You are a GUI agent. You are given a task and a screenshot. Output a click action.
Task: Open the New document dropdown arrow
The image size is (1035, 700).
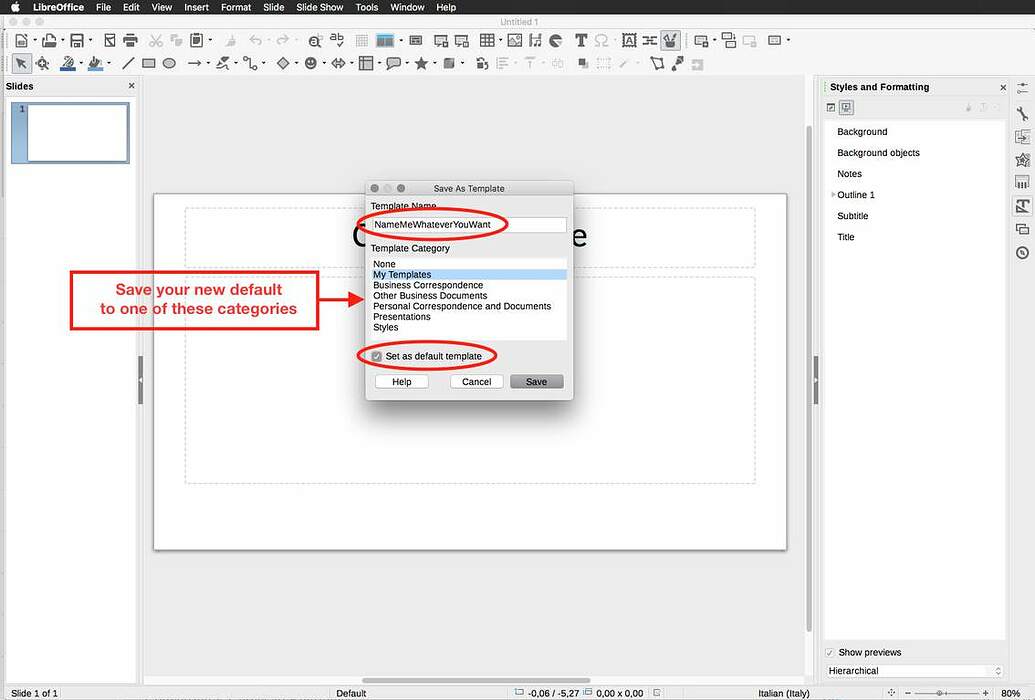[x=35, y=40]
